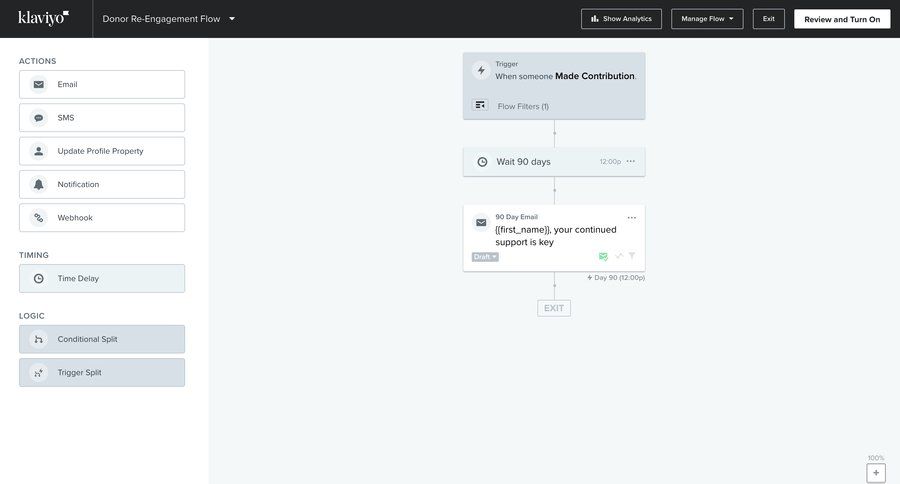Select the Webhook action block
900x484 pixels.
[102, 218]
